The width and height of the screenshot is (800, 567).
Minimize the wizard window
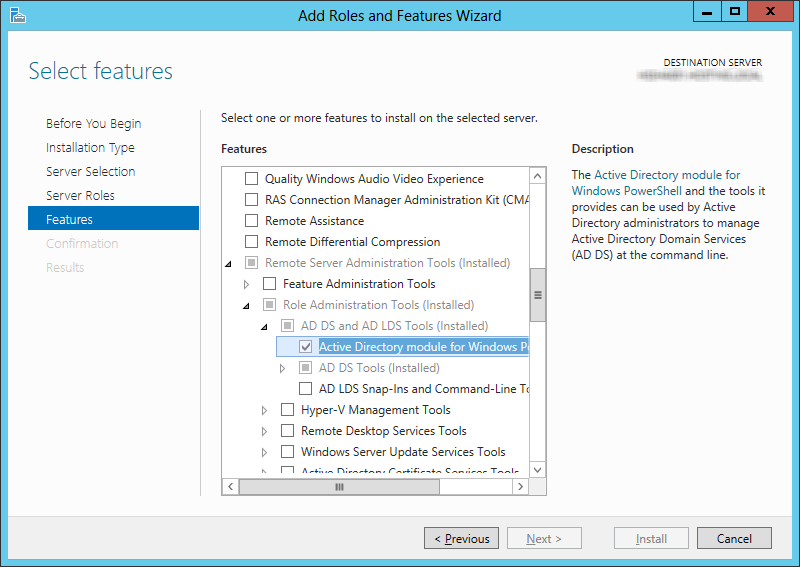pyautogui.click(x=707, y=12)
